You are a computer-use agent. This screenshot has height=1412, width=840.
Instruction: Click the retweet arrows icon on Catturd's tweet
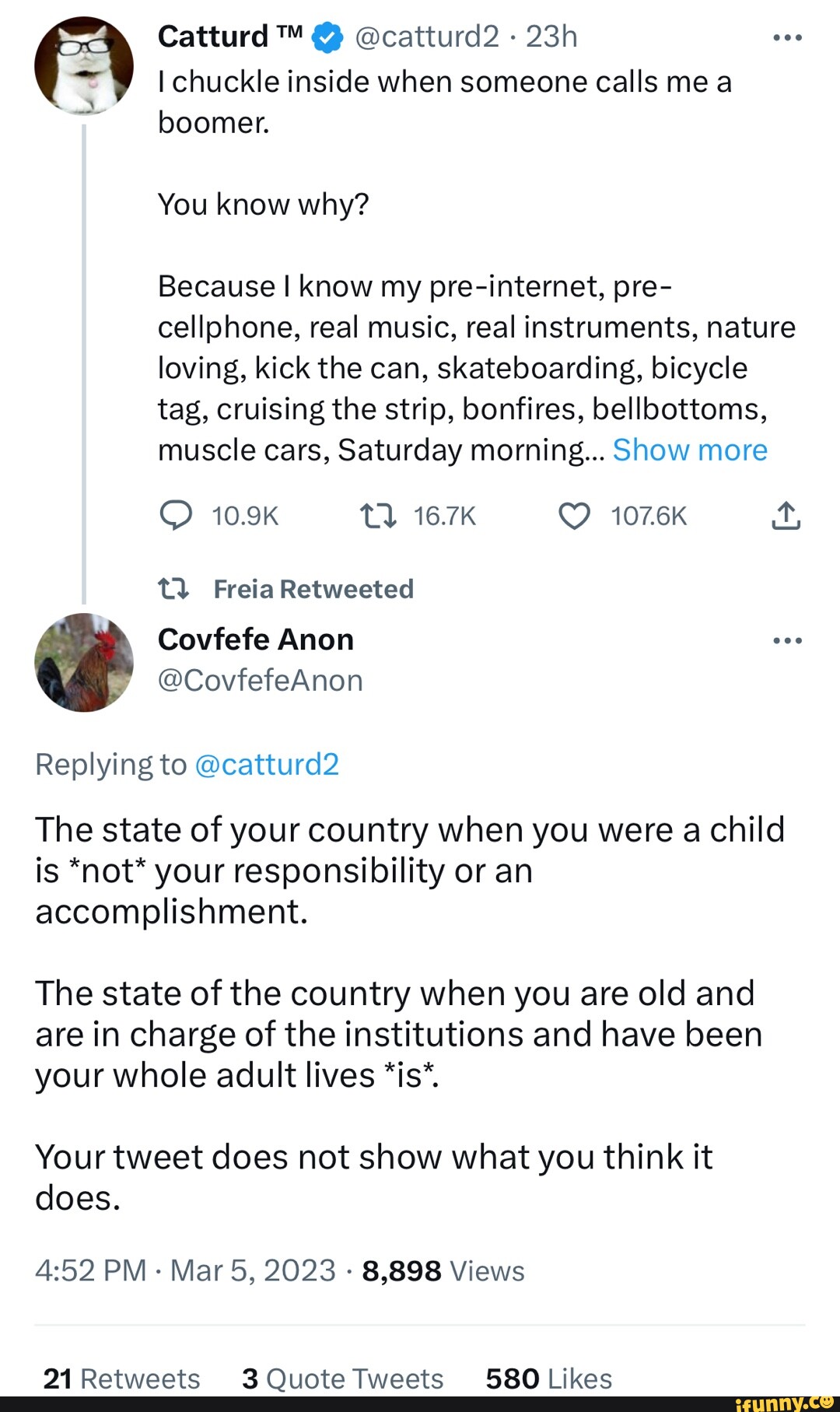tap(378, 516)
